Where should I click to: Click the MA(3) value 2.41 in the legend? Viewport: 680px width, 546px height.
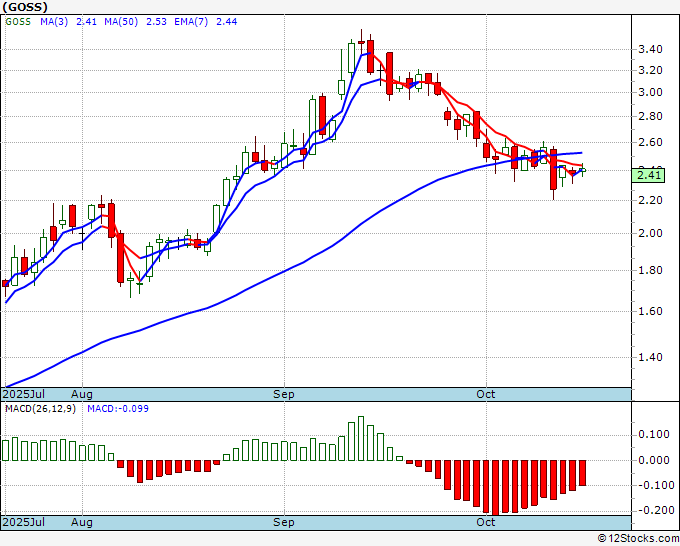tap(86, 22)
